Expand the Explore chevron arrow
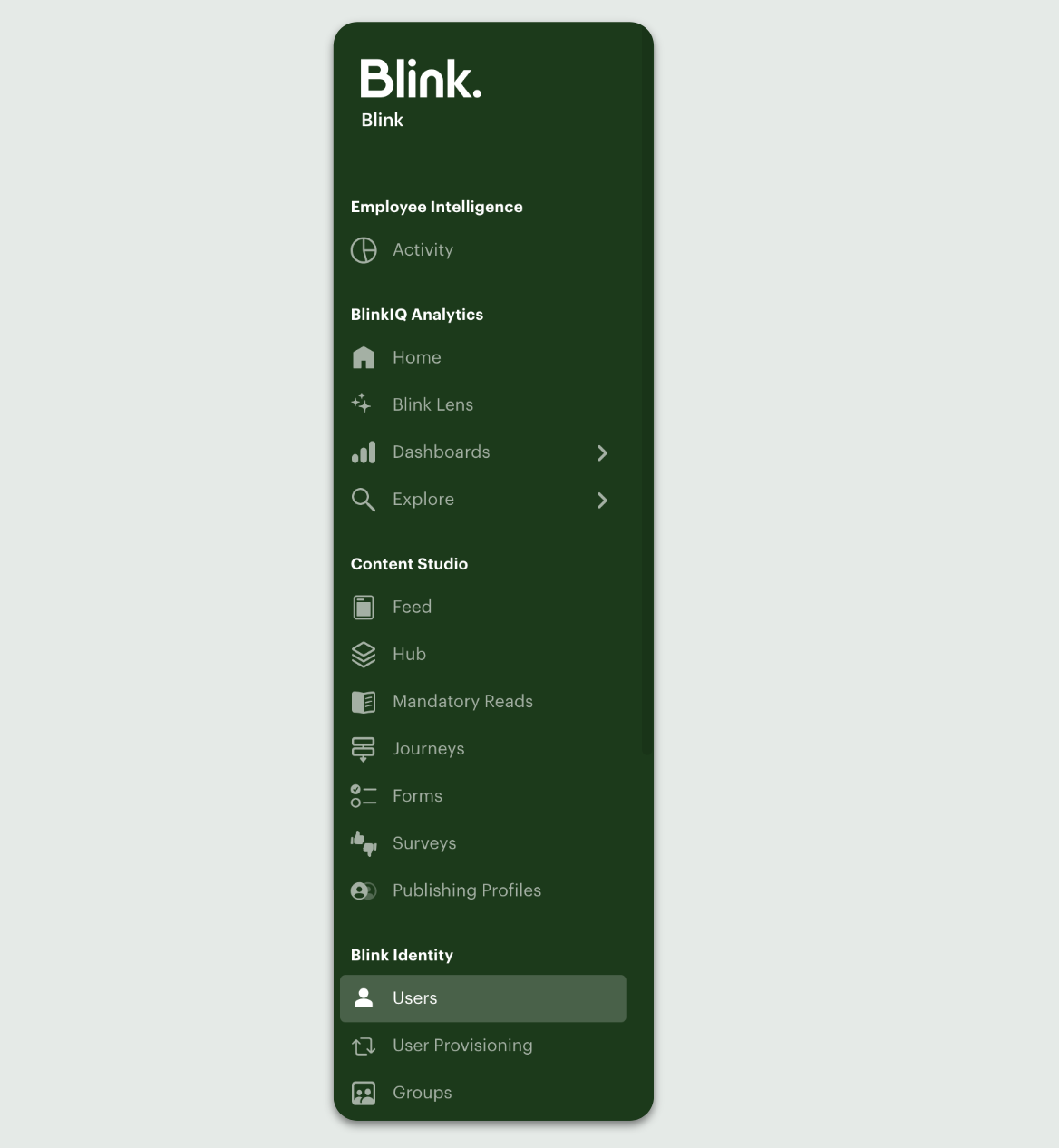The height and width of the screenshot is (1148, 1059). point(602,500)
